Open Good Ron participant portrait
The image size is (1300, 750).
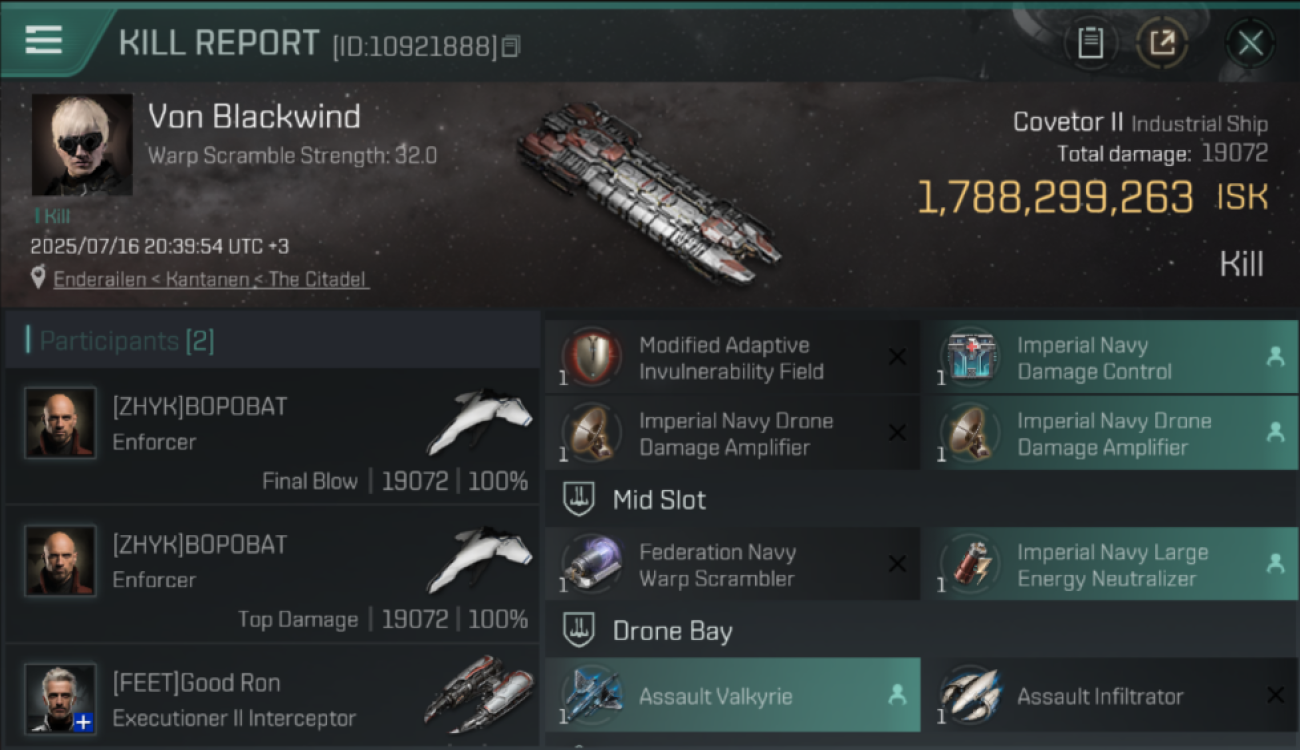click(60, 698)
